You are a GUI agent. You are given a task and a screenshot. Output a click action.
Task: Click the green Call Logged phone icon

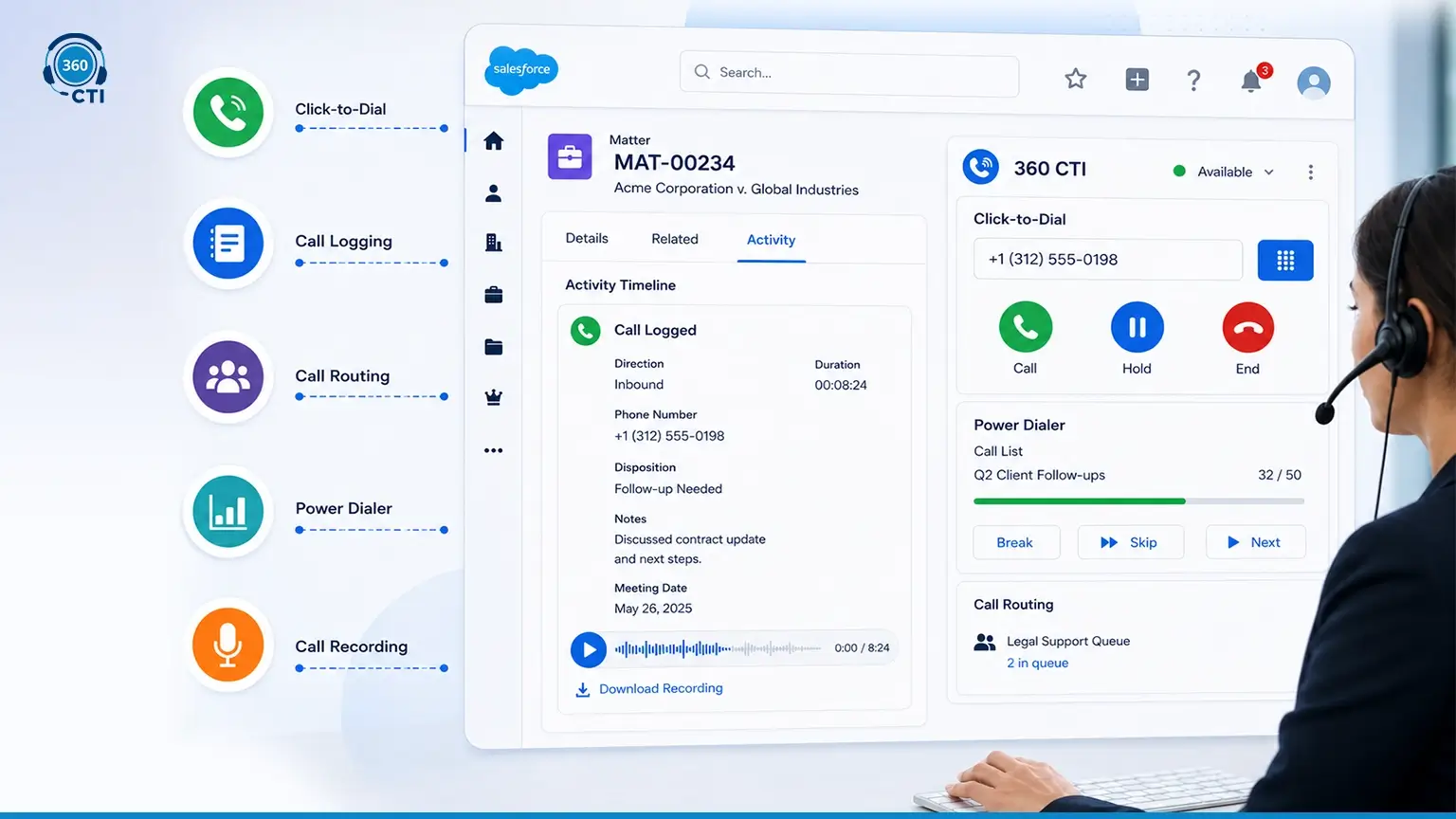[x=586, y=331]
